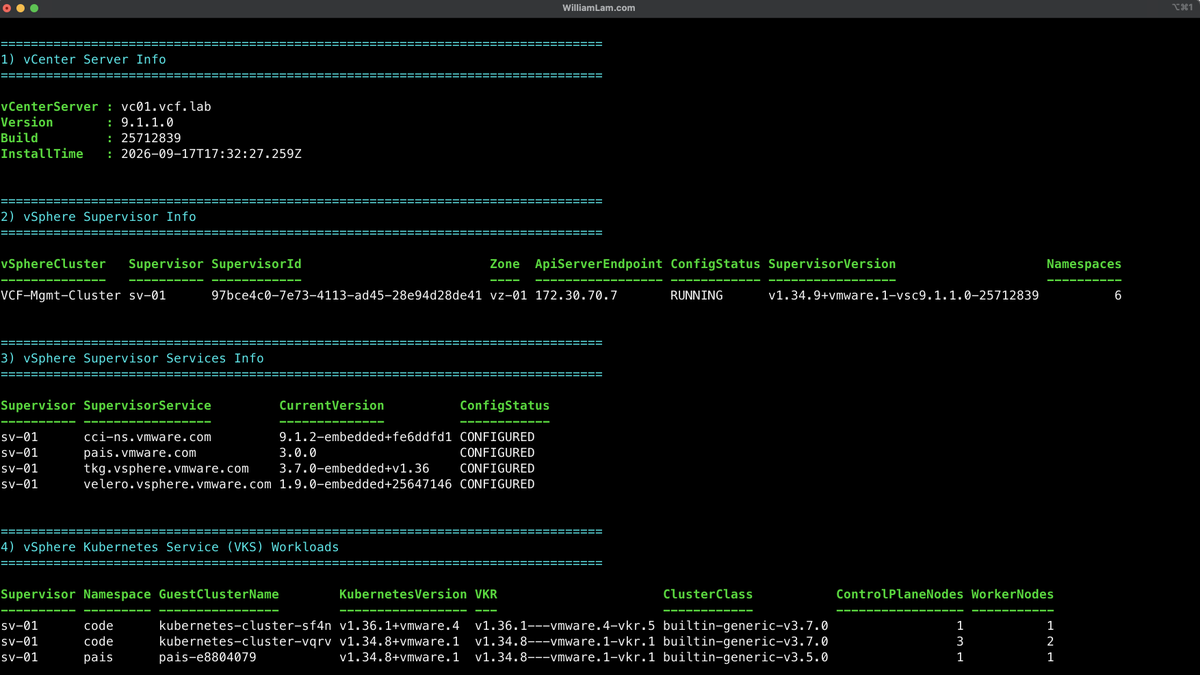Click the KubernetesVersion column header
Viewport: 1200px width, 675px height.
403,594
